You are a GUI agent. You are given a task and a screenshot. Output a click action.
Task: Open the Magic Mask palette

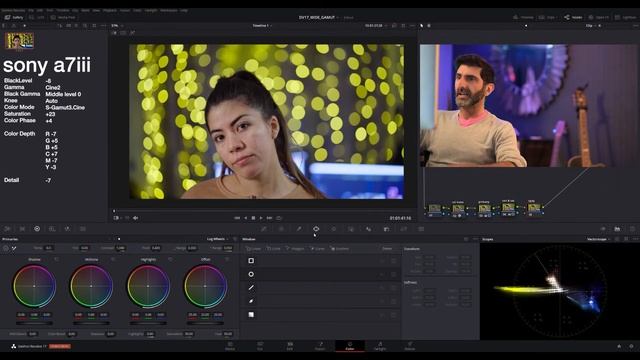[x=351, y=229]
